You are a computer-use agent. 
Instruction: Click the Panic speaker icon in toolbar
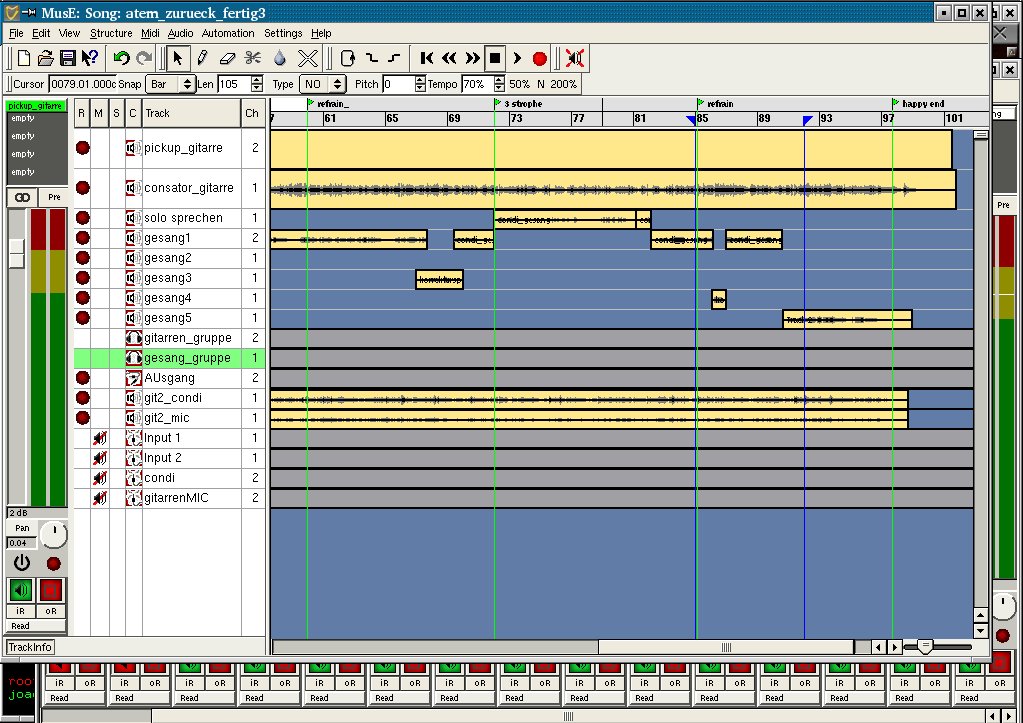click(574, 58)
